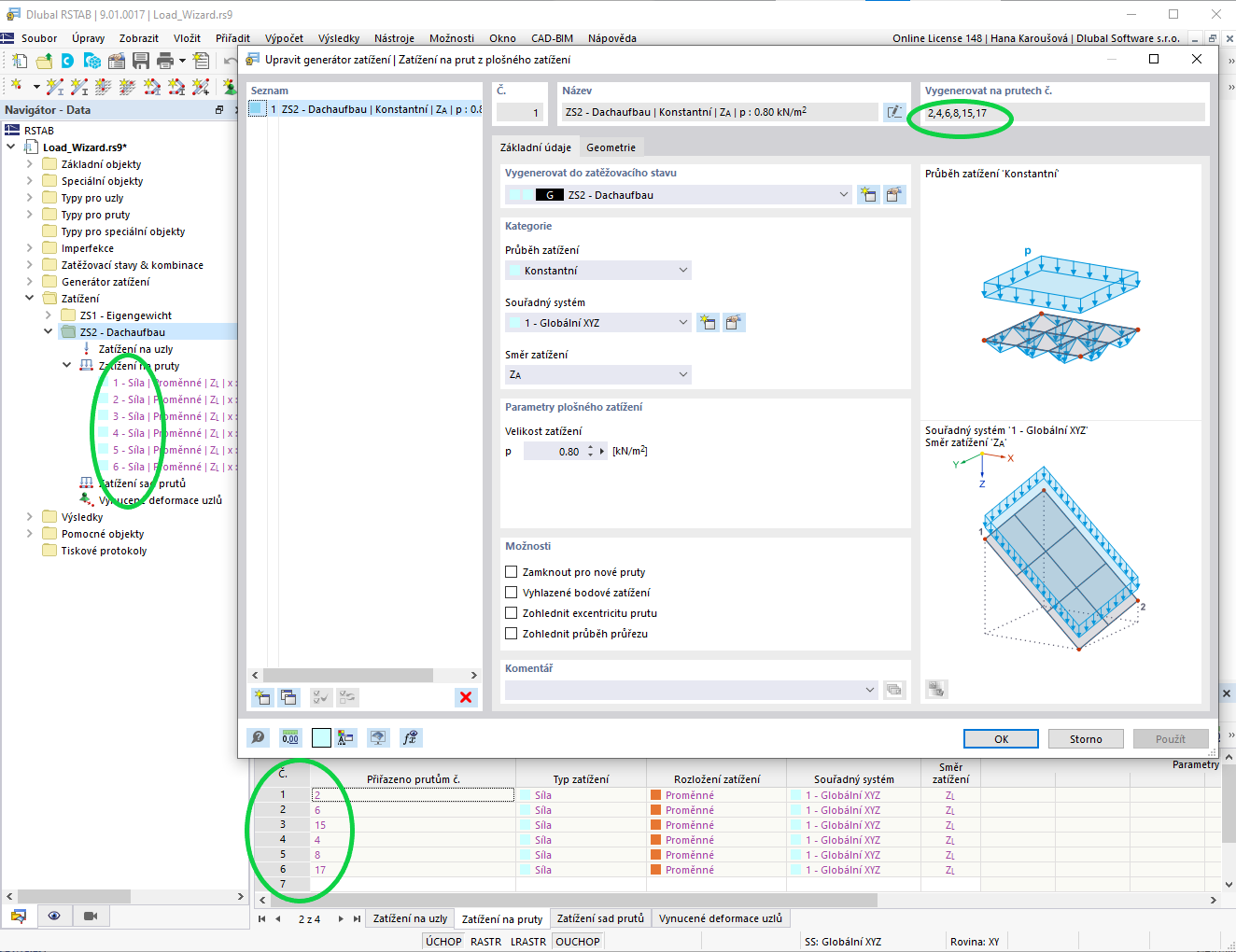Edit coordinate system icon beside Globální XYZ

[734, 323]
